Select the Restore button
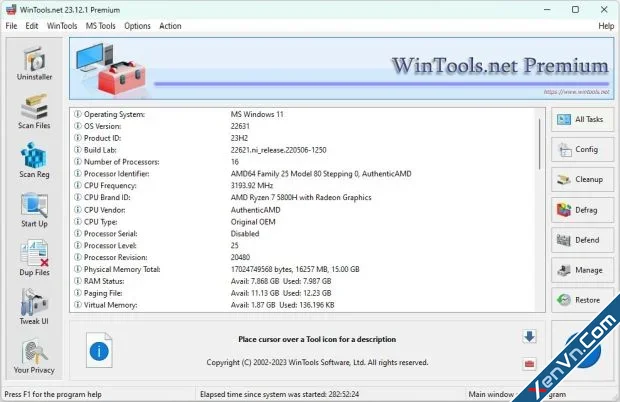Image resolution: width=620 pixels, height=402 pixels. click(582, 300)
